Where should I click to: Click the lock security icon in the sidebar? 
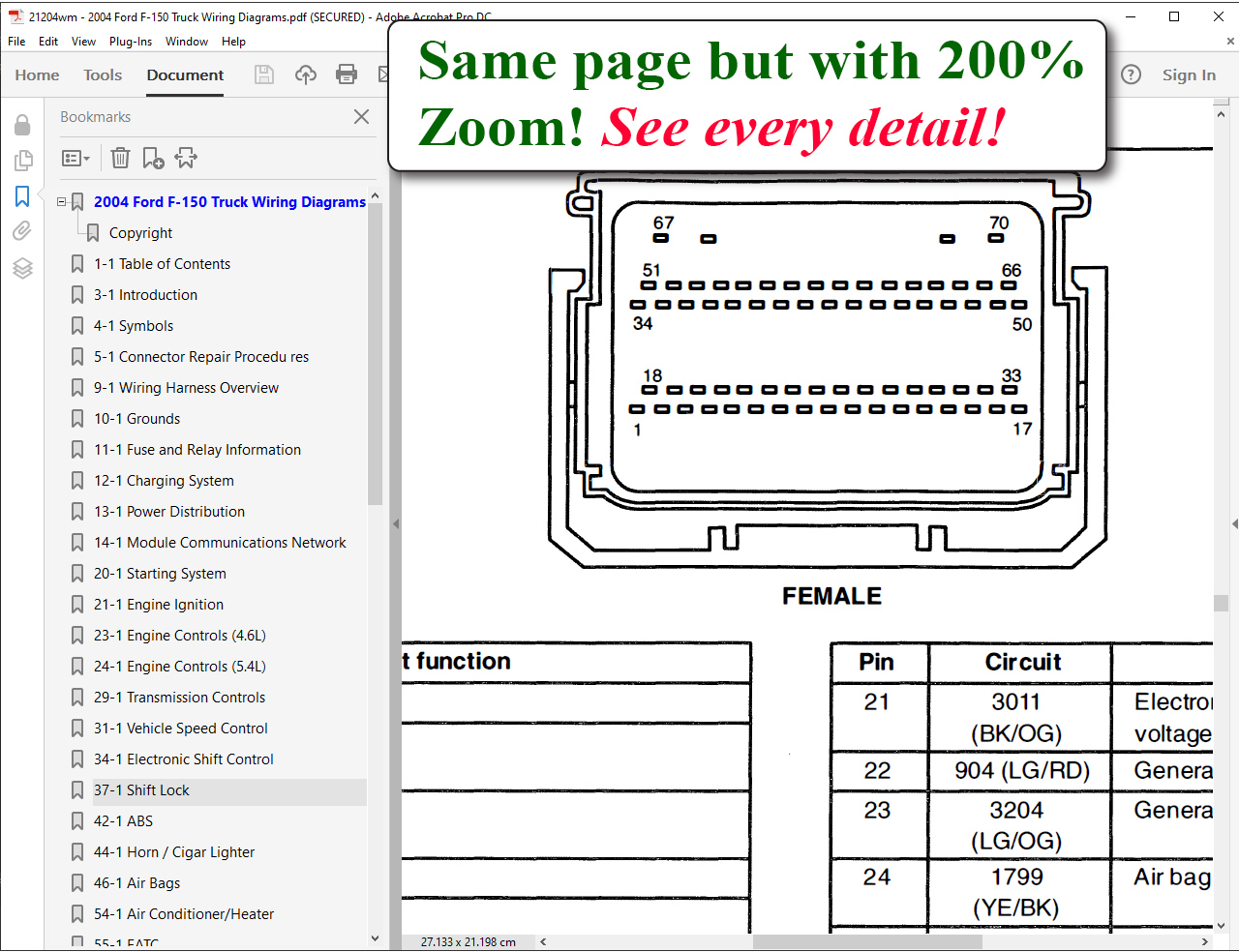[22, 125]
